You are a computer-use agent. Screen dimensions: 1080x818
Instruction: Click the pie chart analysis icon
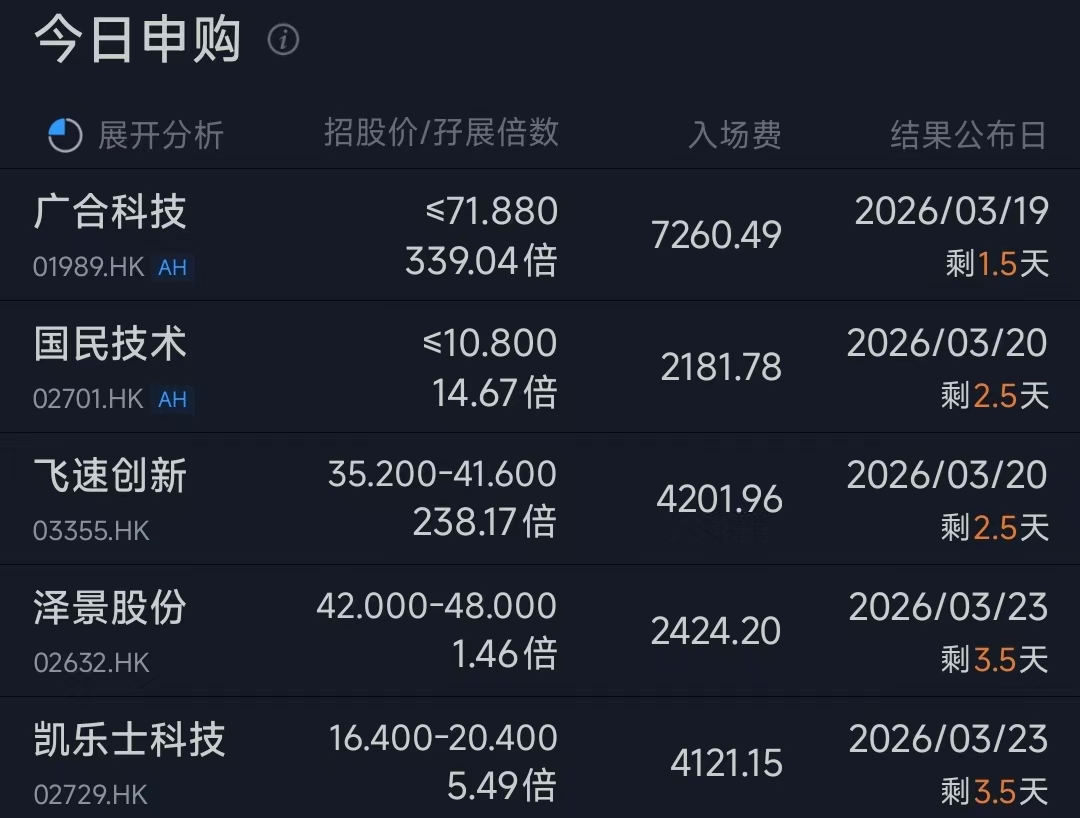pos(65,135)
